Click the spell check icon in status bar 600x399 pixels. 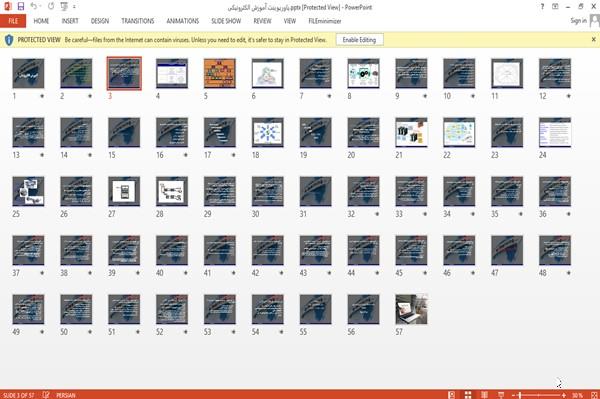tap(46, 395)
